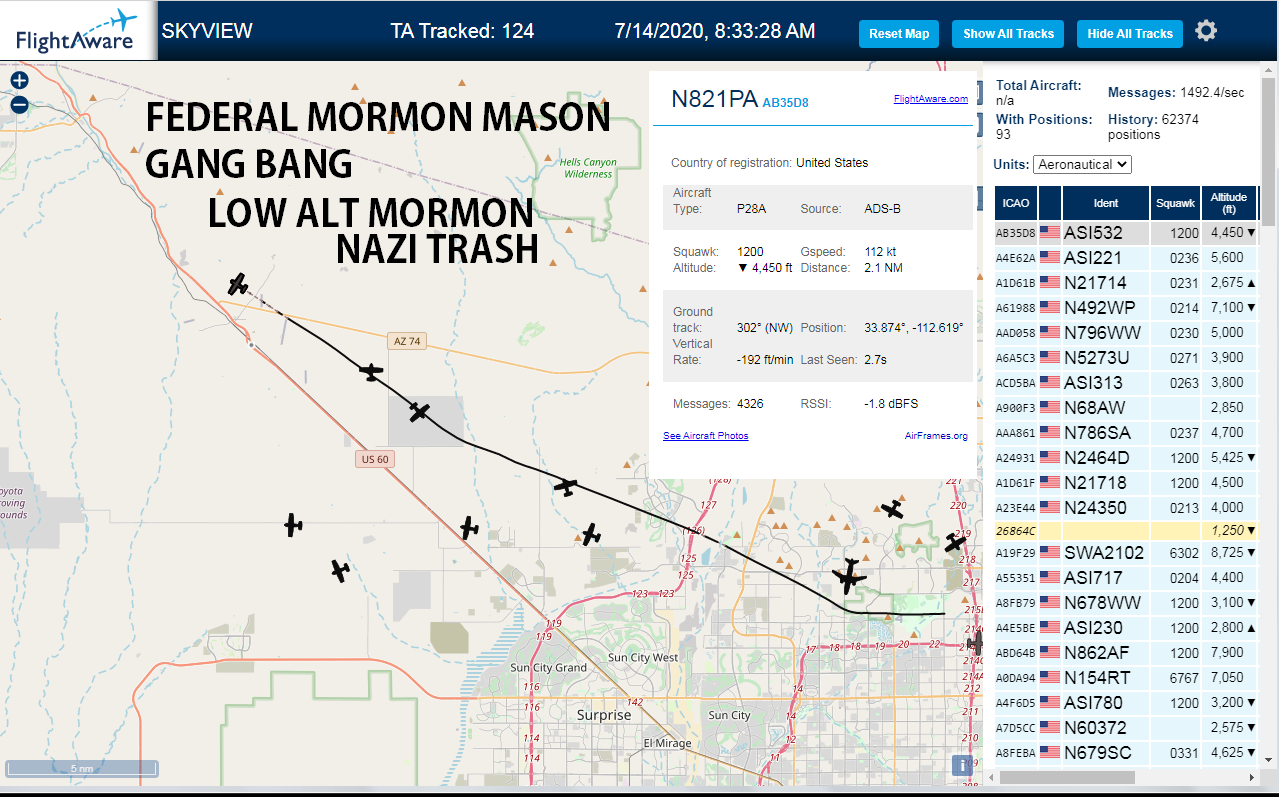The height and width of the screenshot is (797, 1279).
Task: Select the N2464D row
Action: (x=1126, y=458)
